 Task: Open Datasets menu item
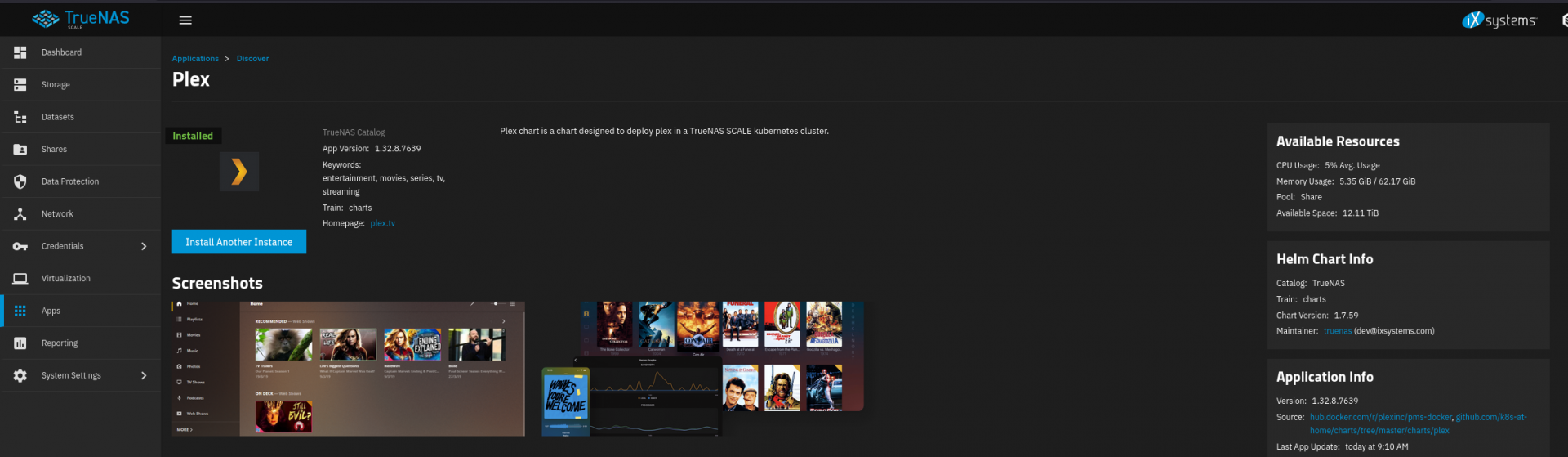tap(80, 117)
